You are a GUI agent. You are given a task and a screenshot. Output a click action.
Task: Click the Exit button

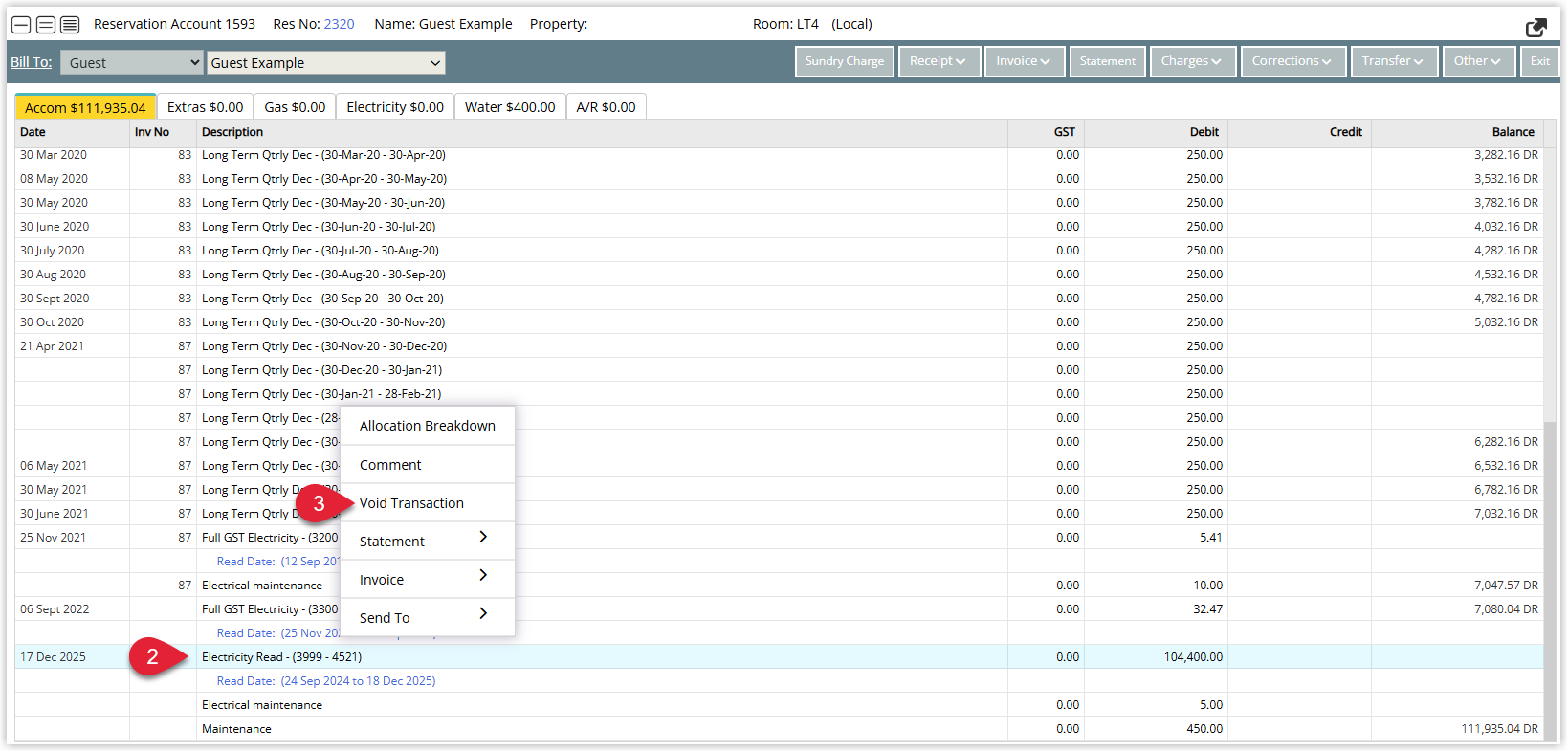click(x=1540, y=61)
